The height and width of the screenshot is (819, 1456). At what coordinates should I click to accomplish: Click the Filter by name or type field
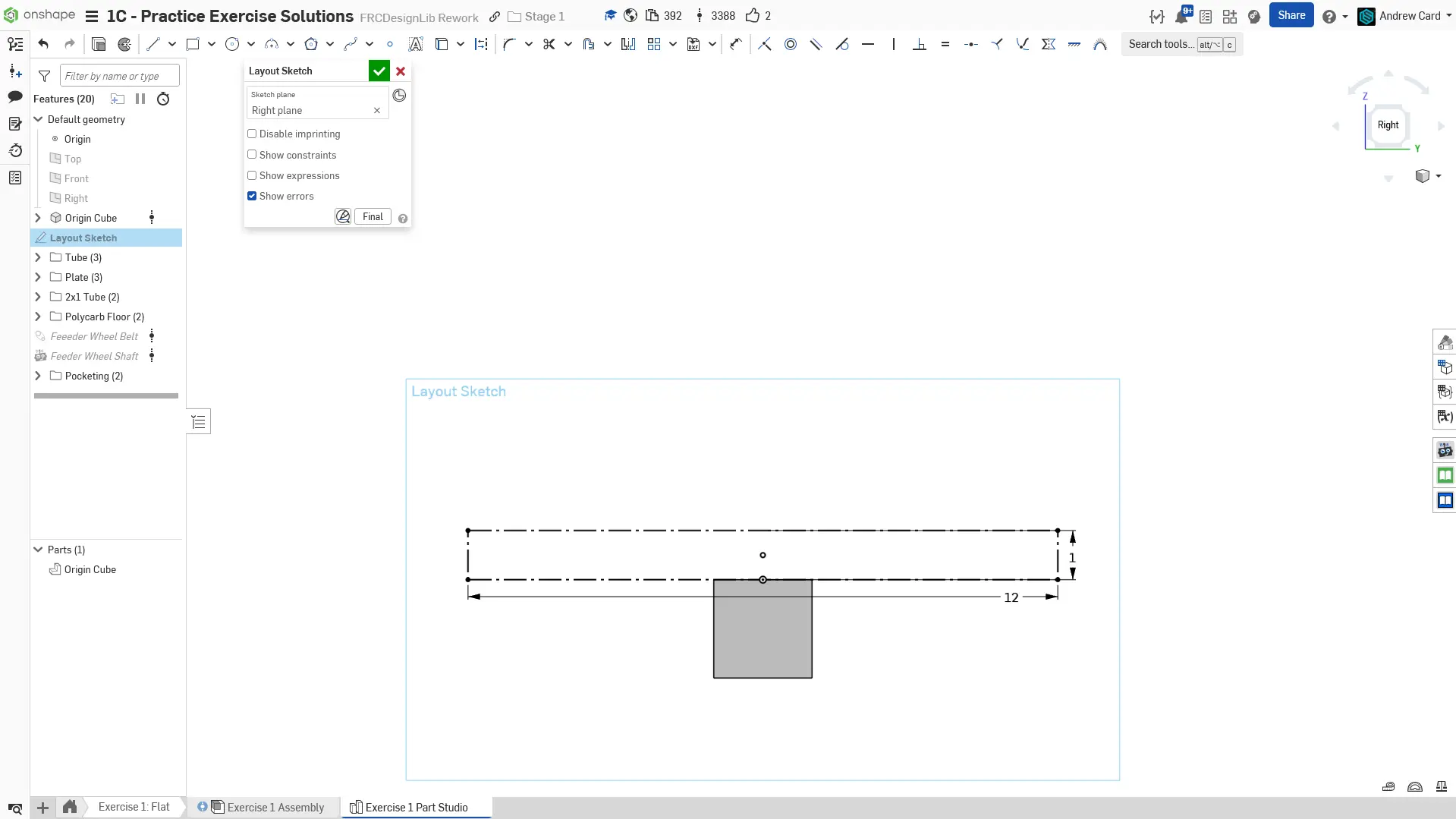pyautogui.click(x=119, y=76)
